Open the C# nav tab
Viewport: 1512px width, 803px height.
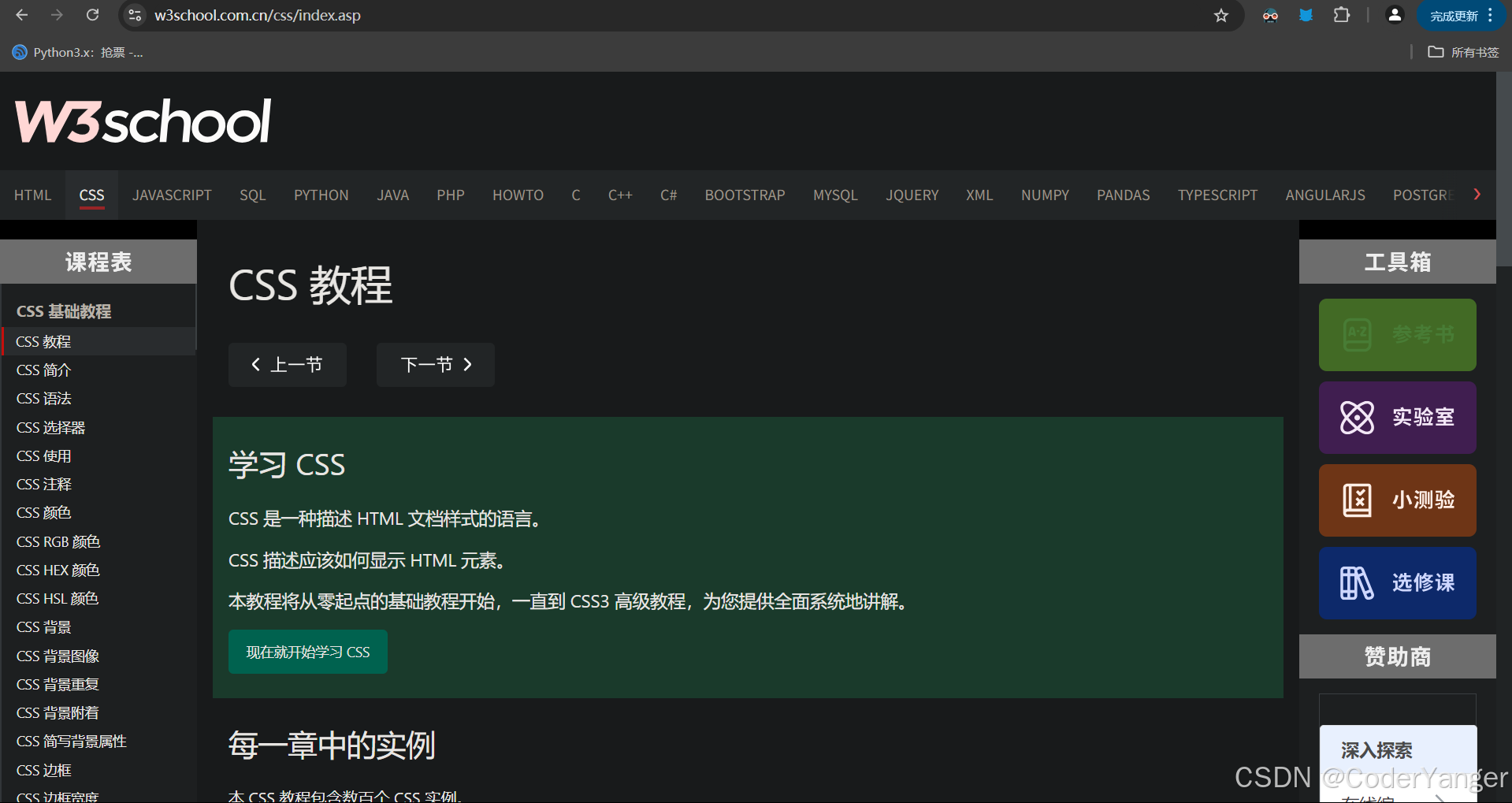tap(668, 195)
